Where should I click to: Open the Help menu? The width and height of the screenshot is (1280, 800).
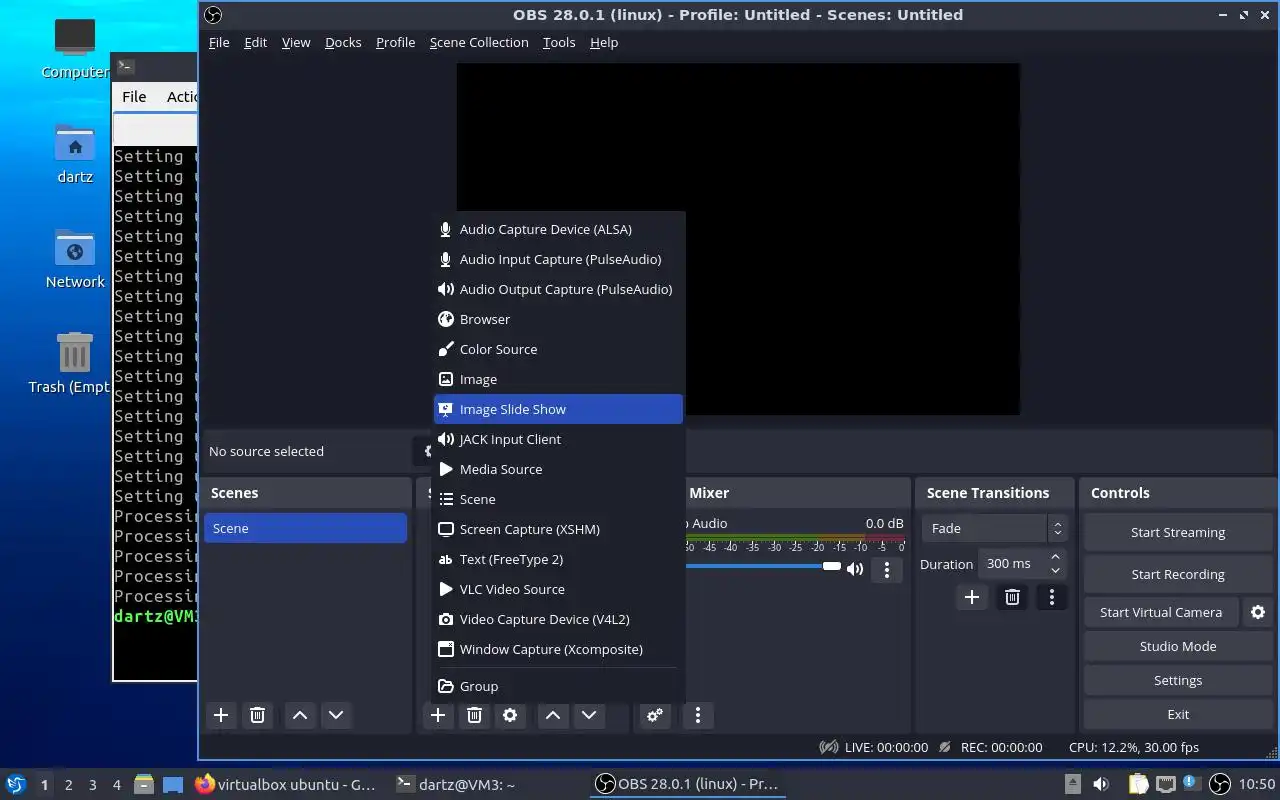coord(604,42)
